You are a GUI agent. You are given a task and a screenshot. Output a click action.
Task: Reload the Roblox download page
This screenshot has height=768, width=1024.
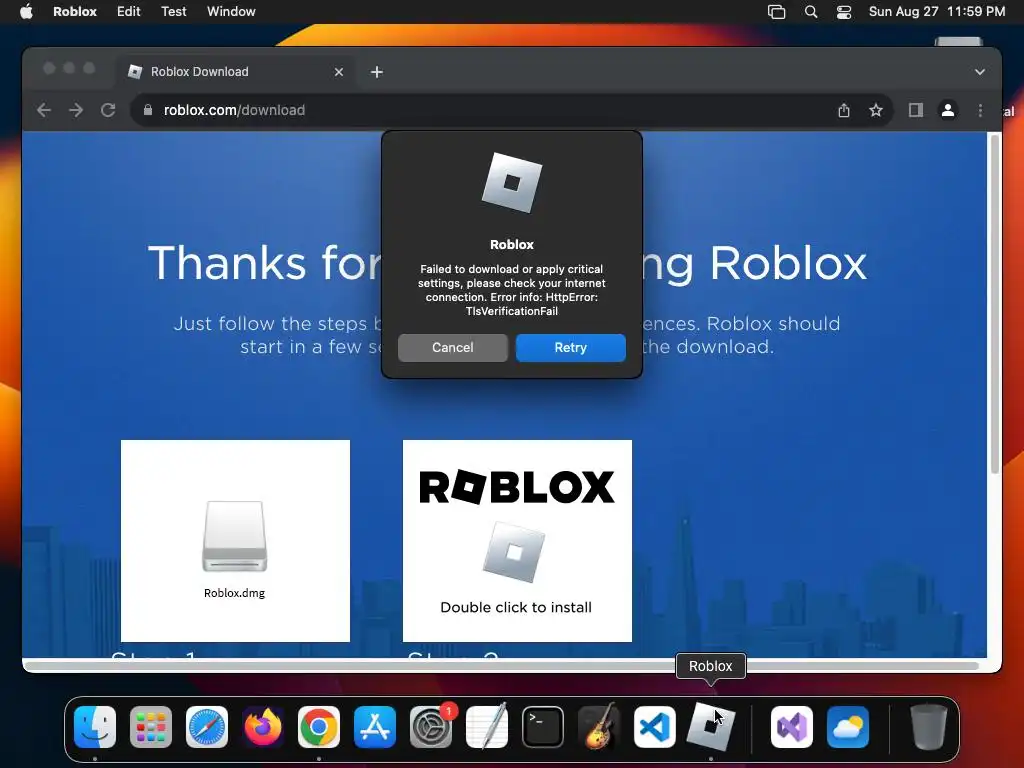coord(108,110)
